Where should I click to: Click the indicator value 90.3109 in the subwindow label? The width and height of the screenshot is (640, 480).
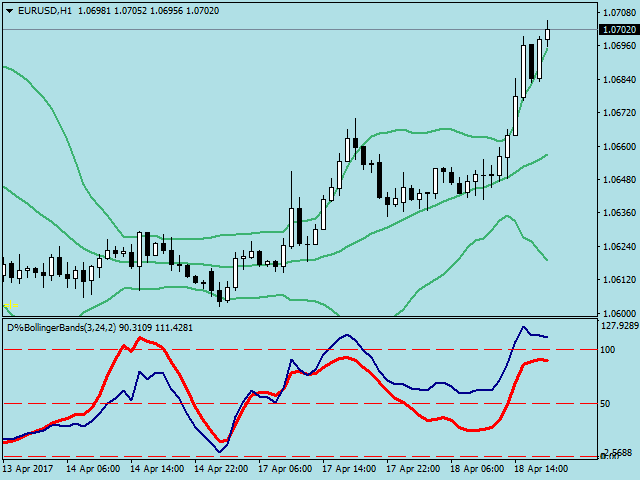click(136, 328)
